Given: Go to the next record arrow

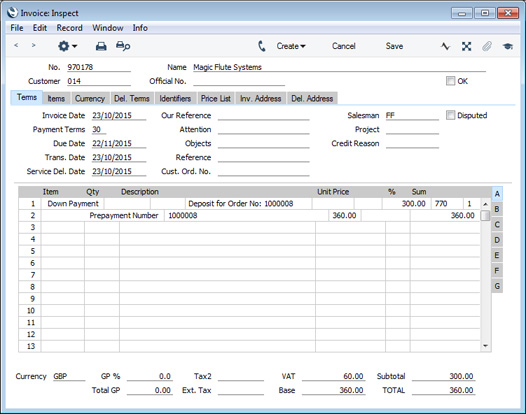Looking at the screenshot, I should pyautogui.click(x=33, y=45).
